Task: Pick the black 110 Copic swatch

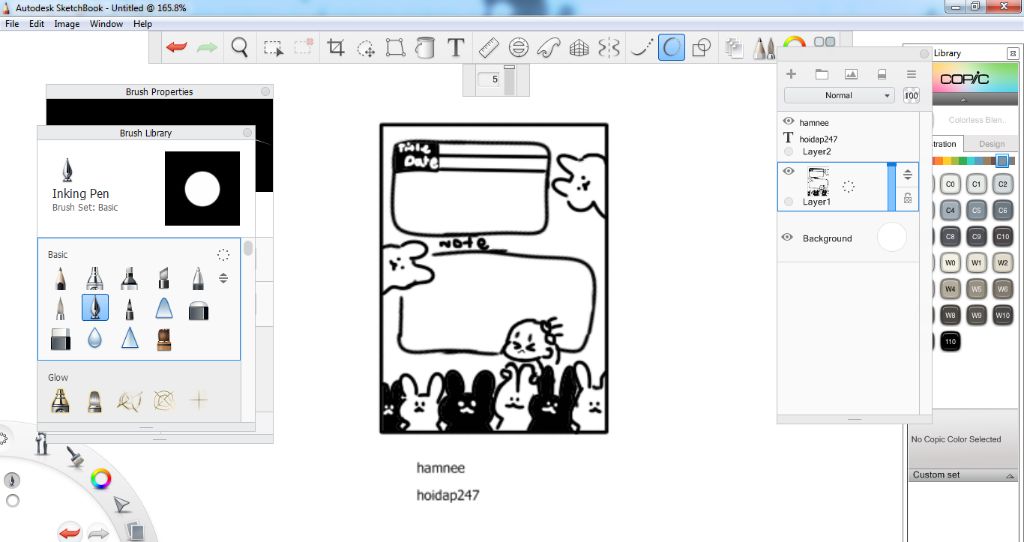Action: coord(950,341)
